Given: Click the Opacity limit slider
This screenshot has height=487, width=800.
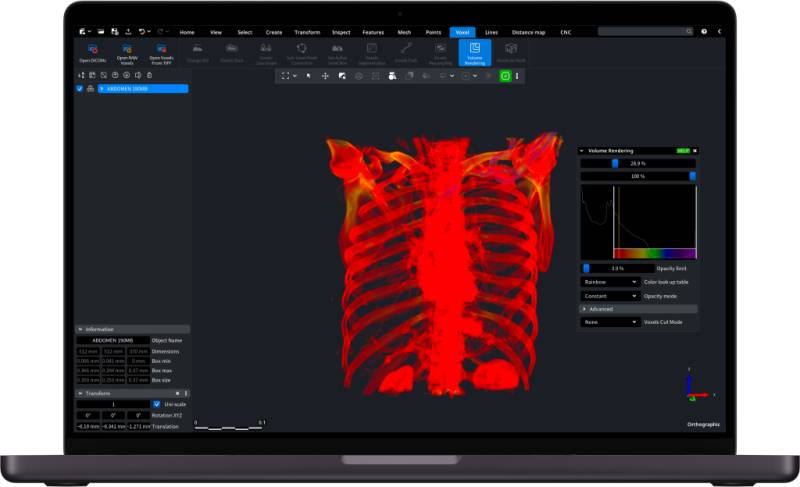Looking at the screenshot, I should point(617,268).
